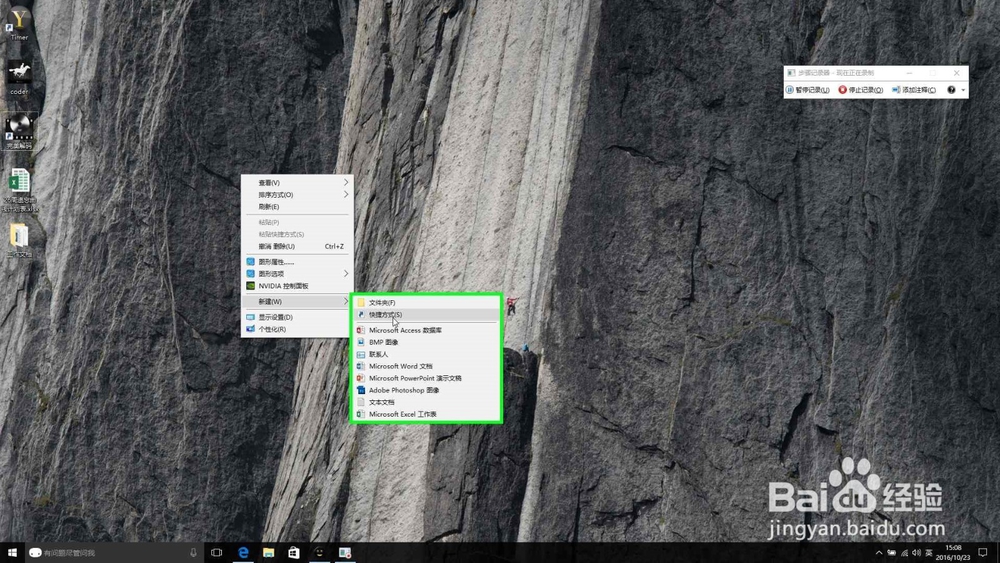Viewport: 1000px width, 563px height.
Task: Open the Action Center notifications icon
Action: coord(983,553)
